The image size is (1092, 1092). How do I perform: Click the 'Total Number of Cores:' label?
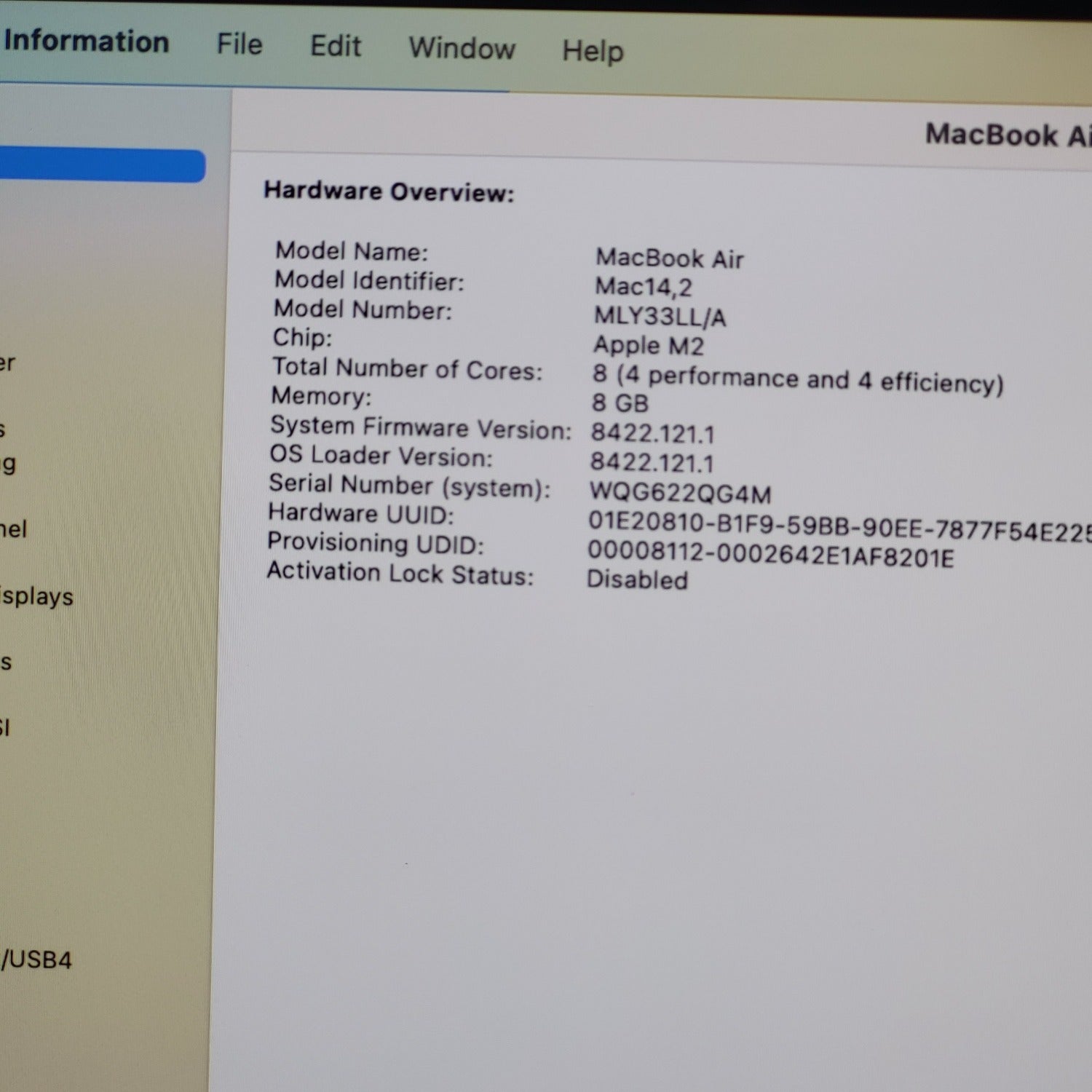407,368
